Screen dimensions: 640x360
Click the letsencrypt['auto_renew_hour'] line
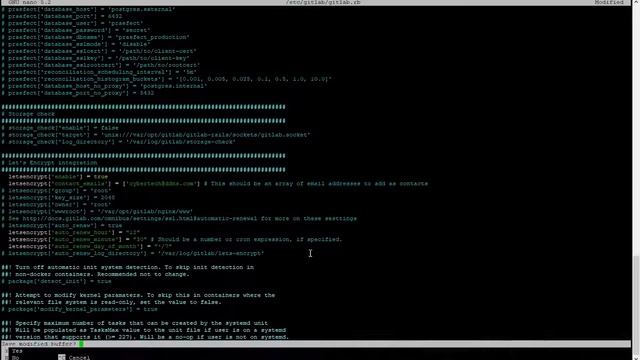tap(74, 232)
